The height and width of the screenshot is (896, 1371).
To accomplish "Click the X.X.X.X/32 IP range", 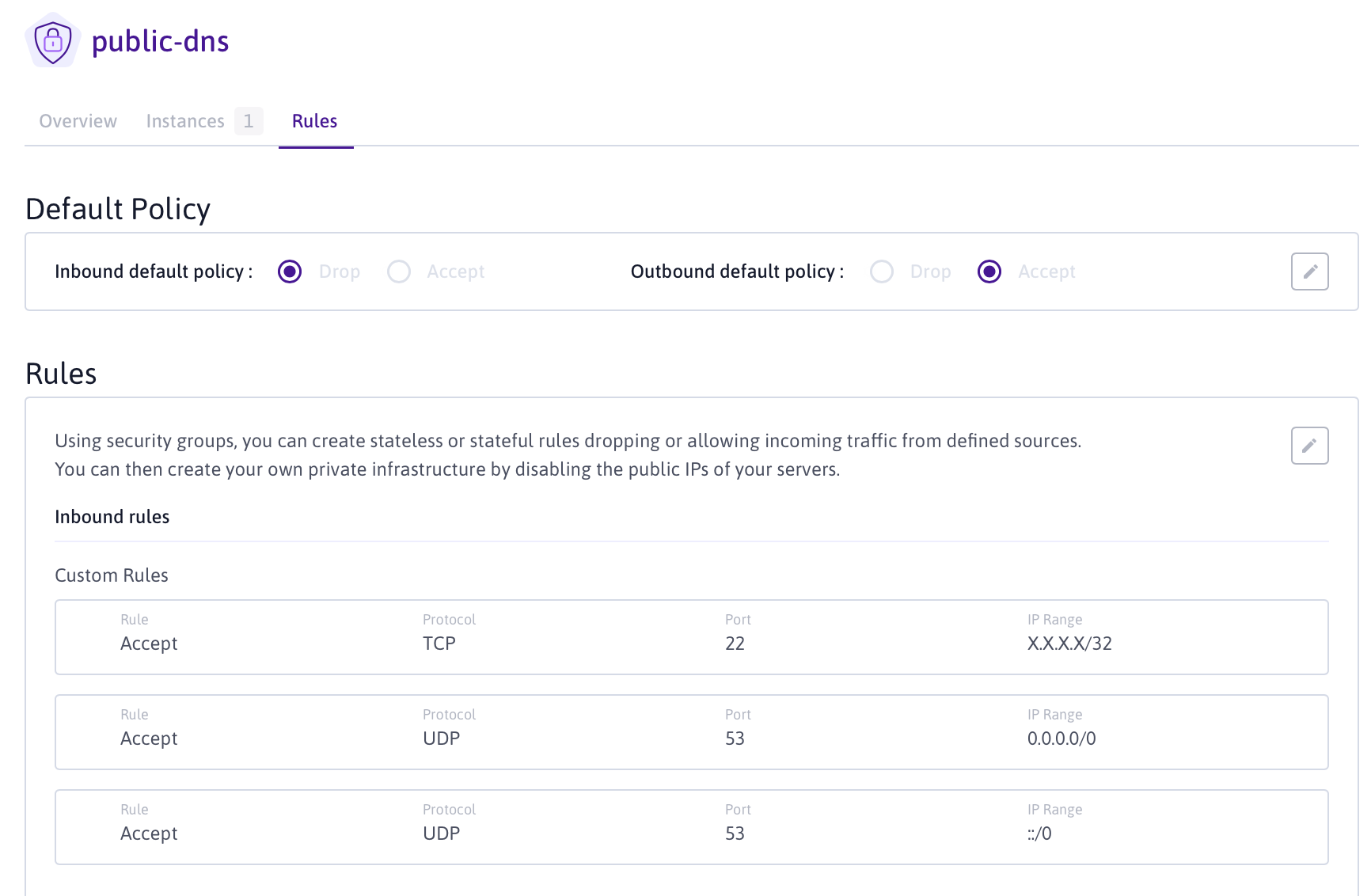I will coord(1069,644).
